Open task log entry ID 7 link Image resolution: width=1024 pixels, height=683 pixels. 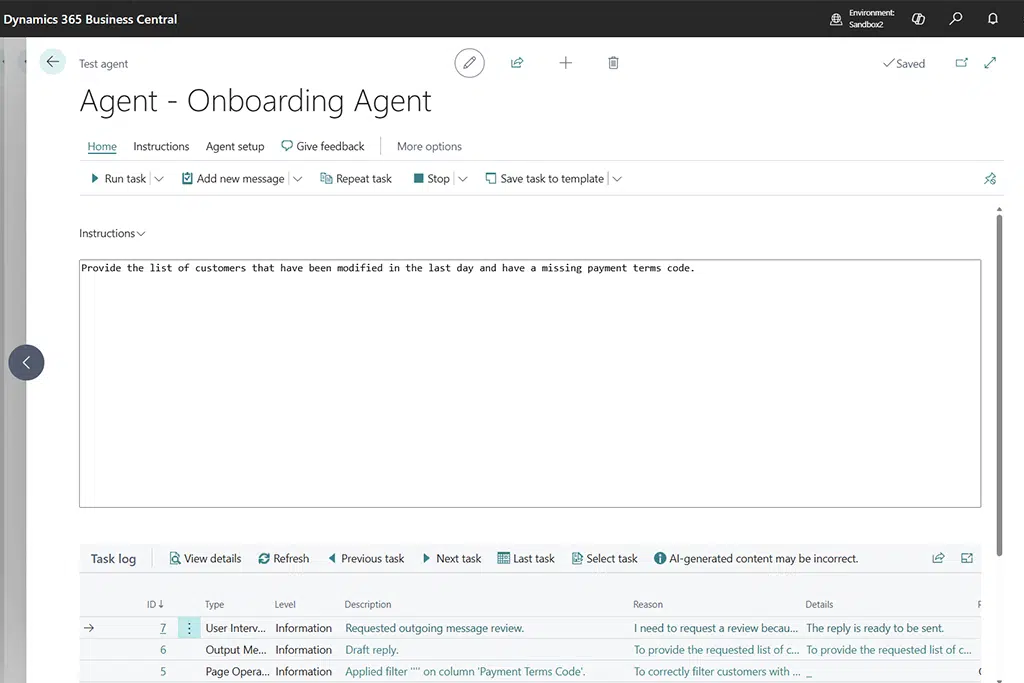coord(163,628)
